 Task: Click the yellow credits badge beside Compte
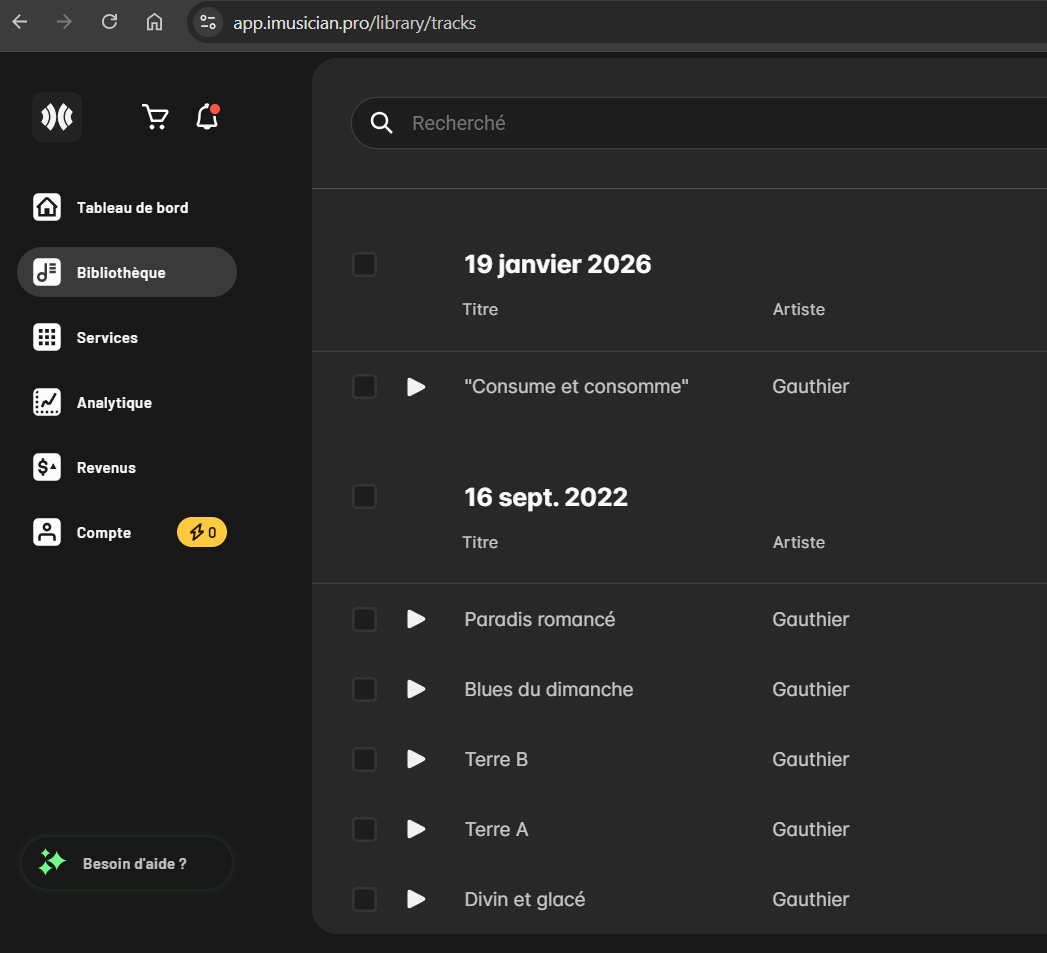coord(202,533)
